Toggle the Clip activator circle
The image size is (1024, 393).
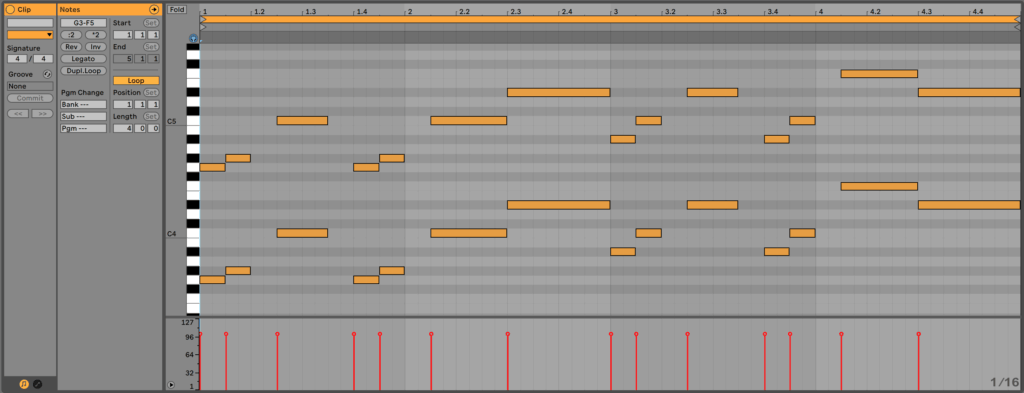(10, 10)
